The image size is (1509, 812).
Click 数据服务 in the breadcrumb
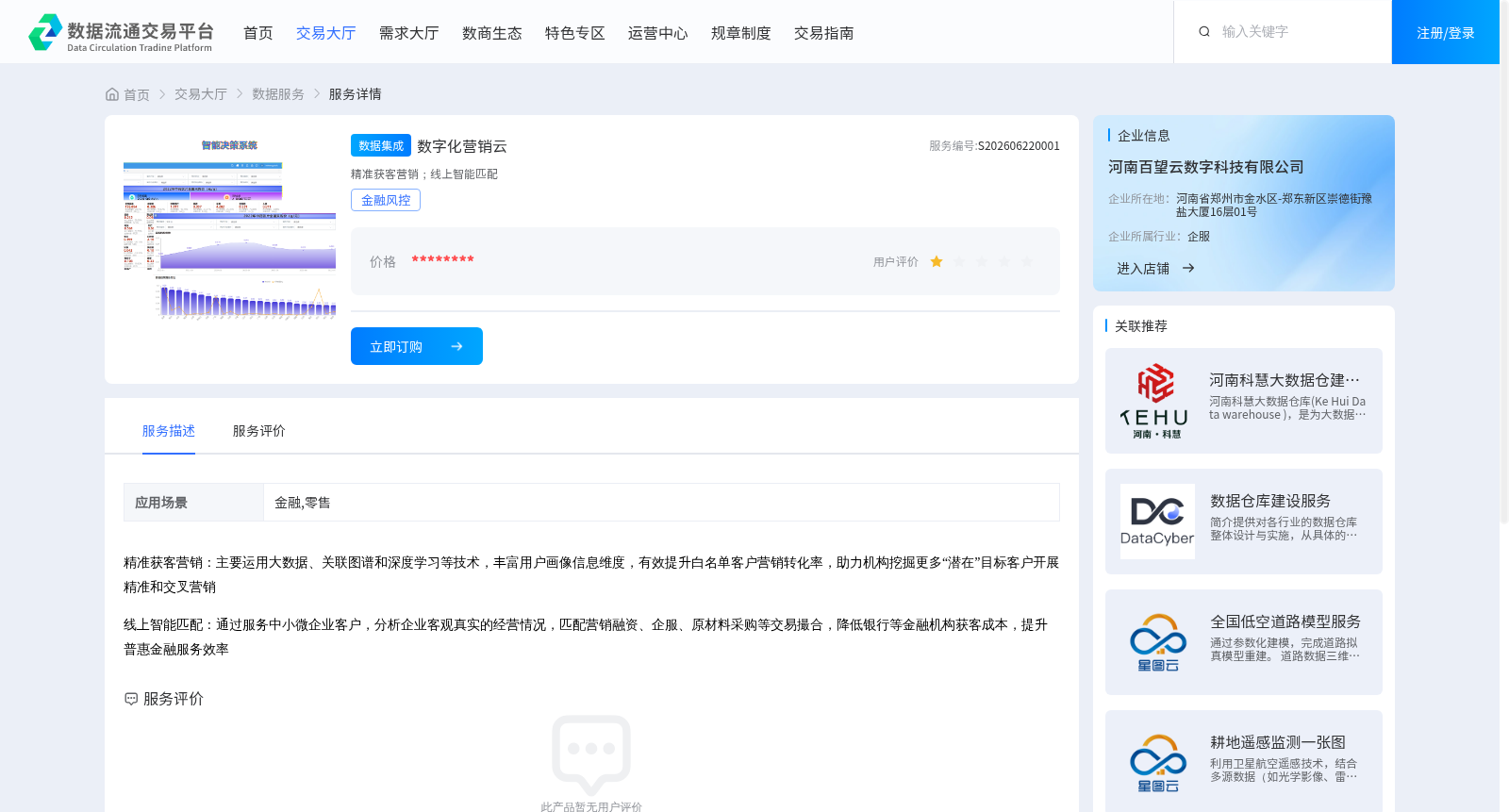(278, 94)
